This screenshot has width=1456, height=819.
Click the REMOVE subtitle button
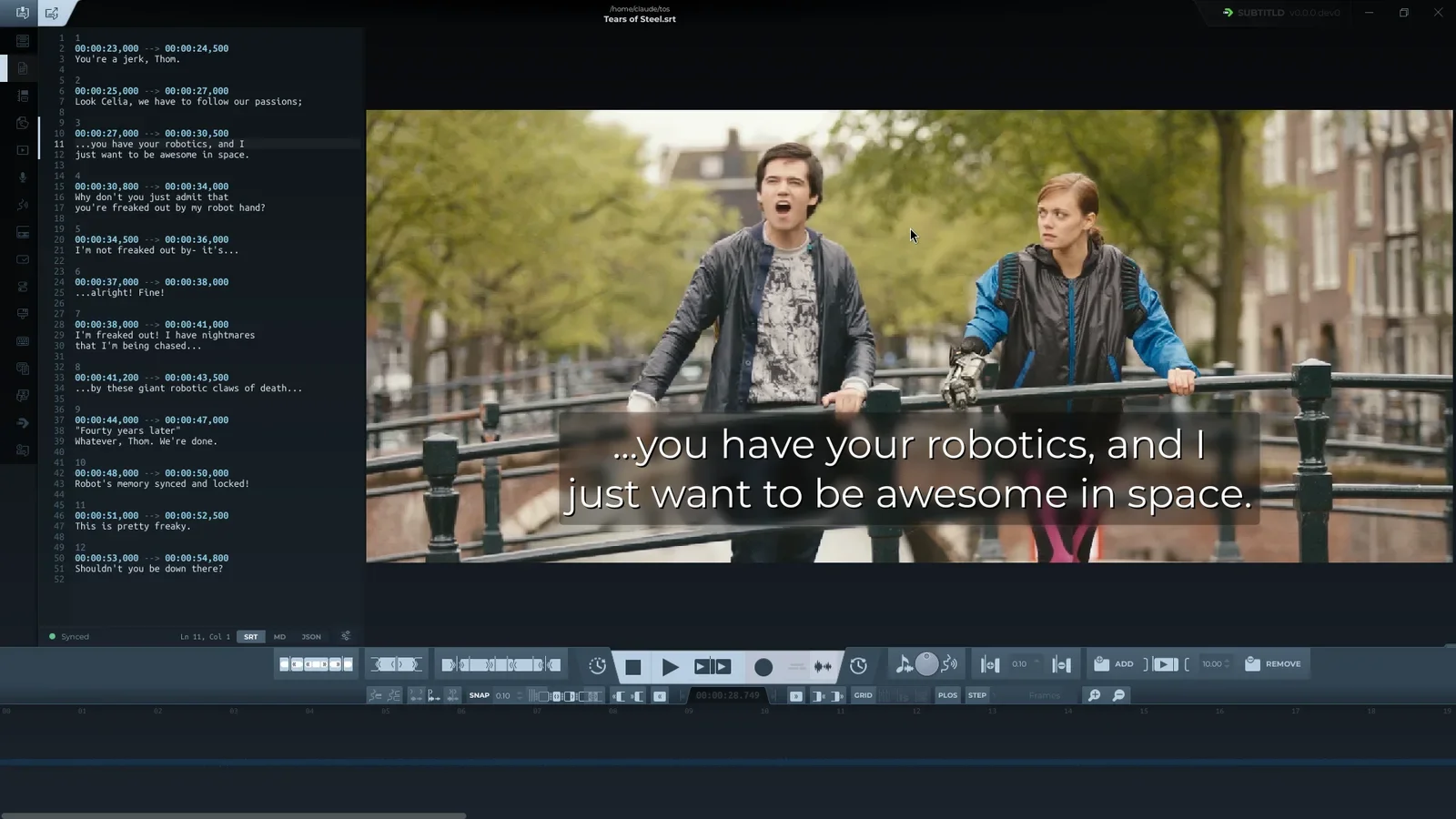click(1273, 664)
